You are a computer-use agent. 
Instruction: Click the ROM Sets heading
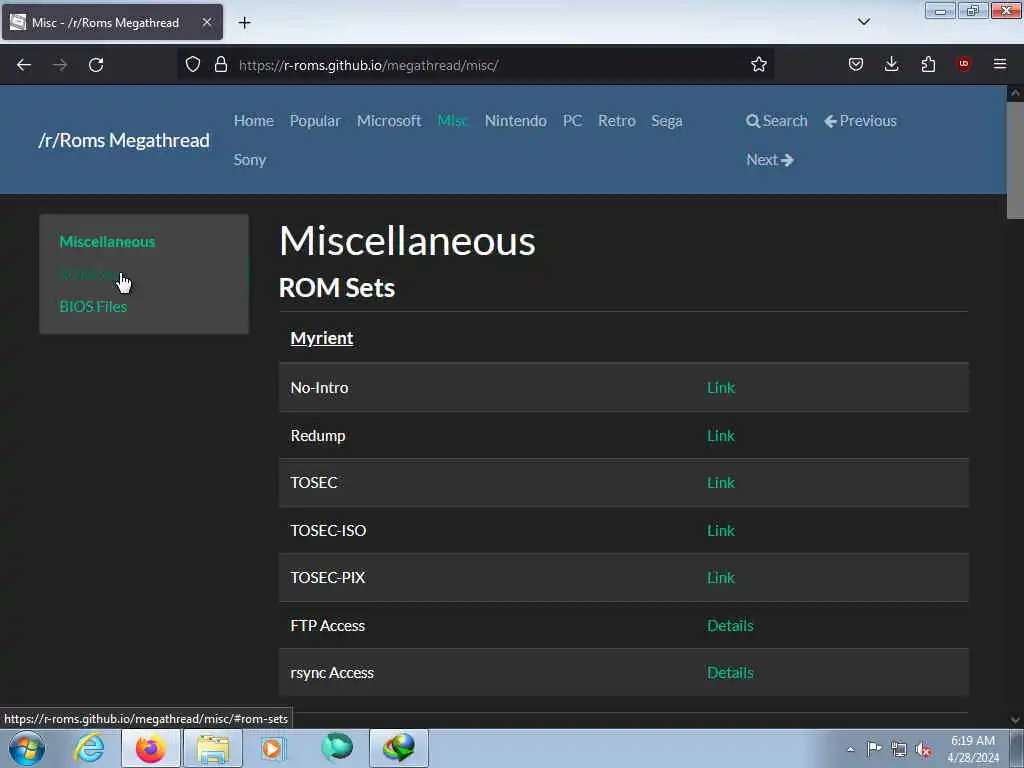(x=337, y=288)
